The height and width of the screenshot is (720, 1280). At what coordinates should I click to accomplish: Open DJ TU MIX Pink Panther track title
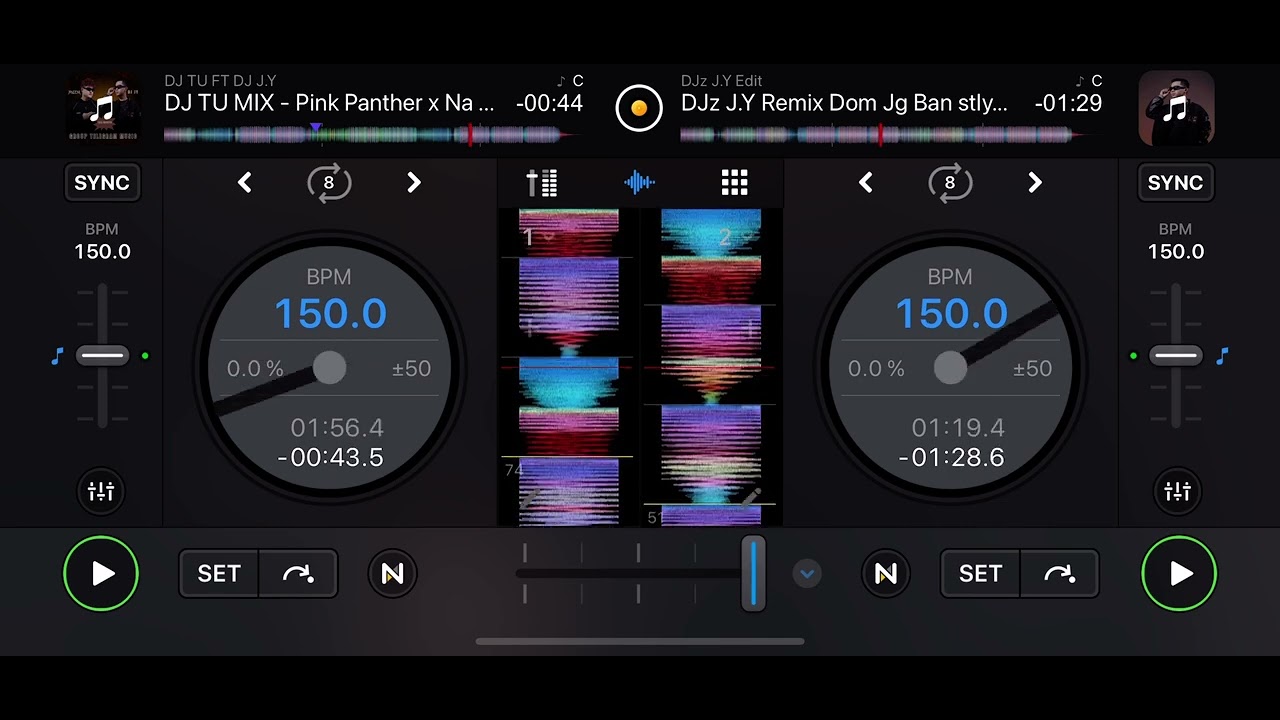click(329, 103)
